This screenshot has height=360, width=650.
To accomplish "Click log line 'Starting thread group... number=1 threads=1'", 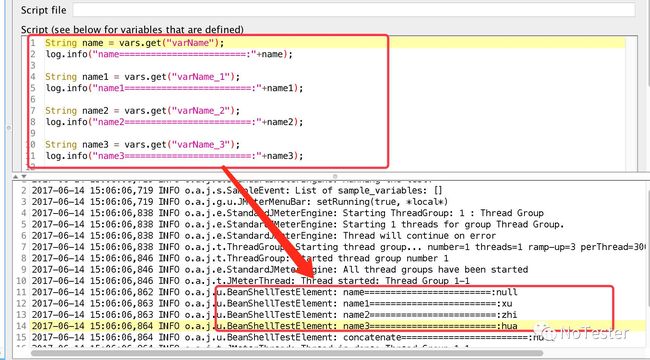I will (338, 247).
